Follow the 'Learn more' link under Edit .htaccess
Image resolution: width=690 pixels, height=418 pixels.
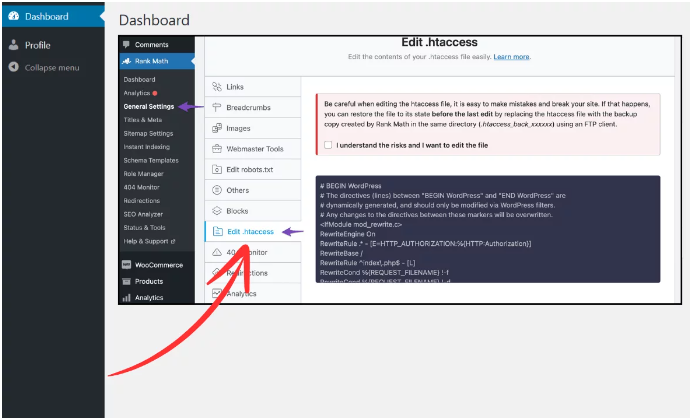coord(511,57)
